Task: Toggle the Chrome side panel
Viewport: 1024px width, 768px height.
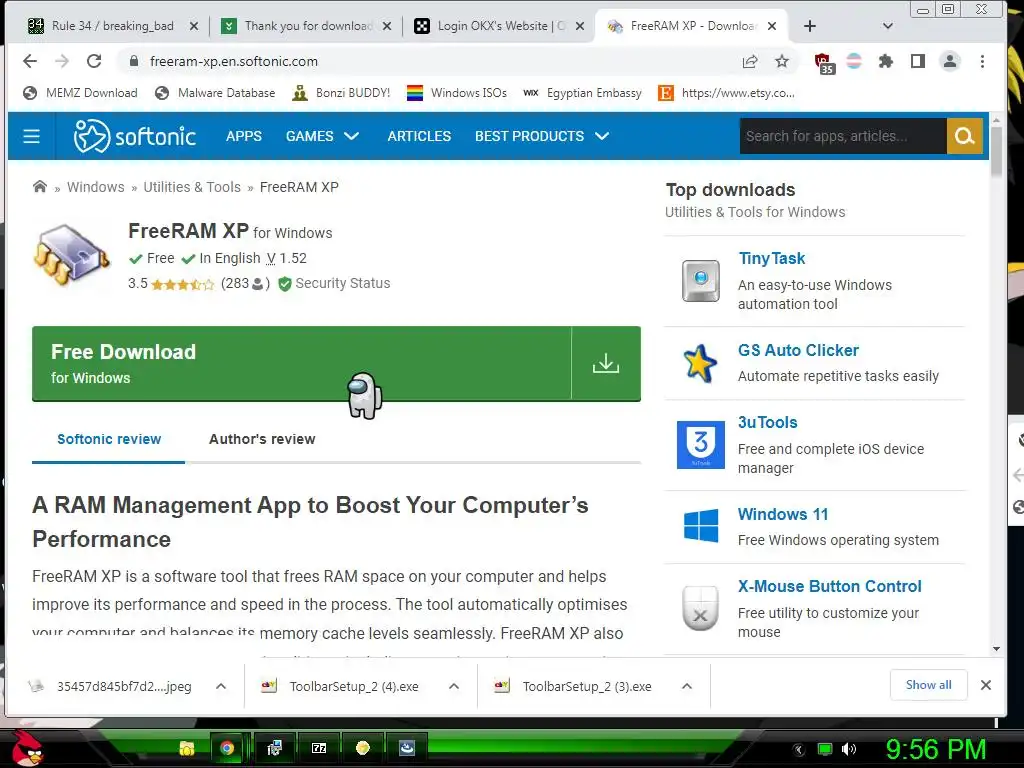Action: coord(918,61)
